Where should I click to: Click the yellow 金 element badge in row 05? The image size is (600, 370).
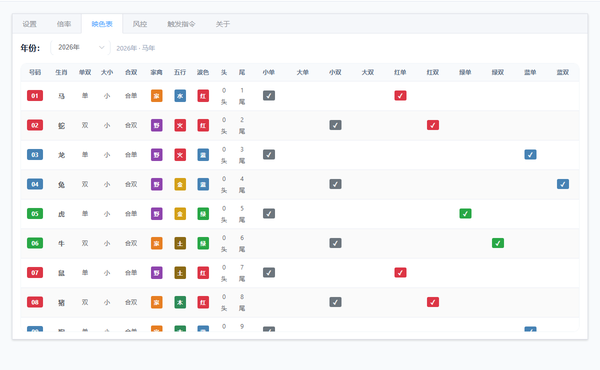(x=180, y=214)
